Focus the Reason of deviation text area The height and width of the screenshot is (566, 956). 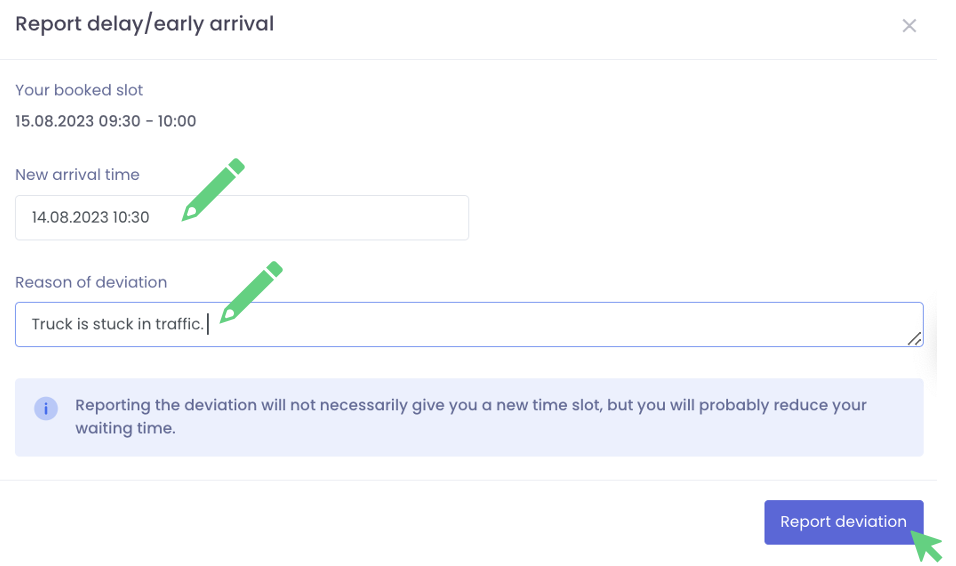pyautogui.click(x=560, y=325)
